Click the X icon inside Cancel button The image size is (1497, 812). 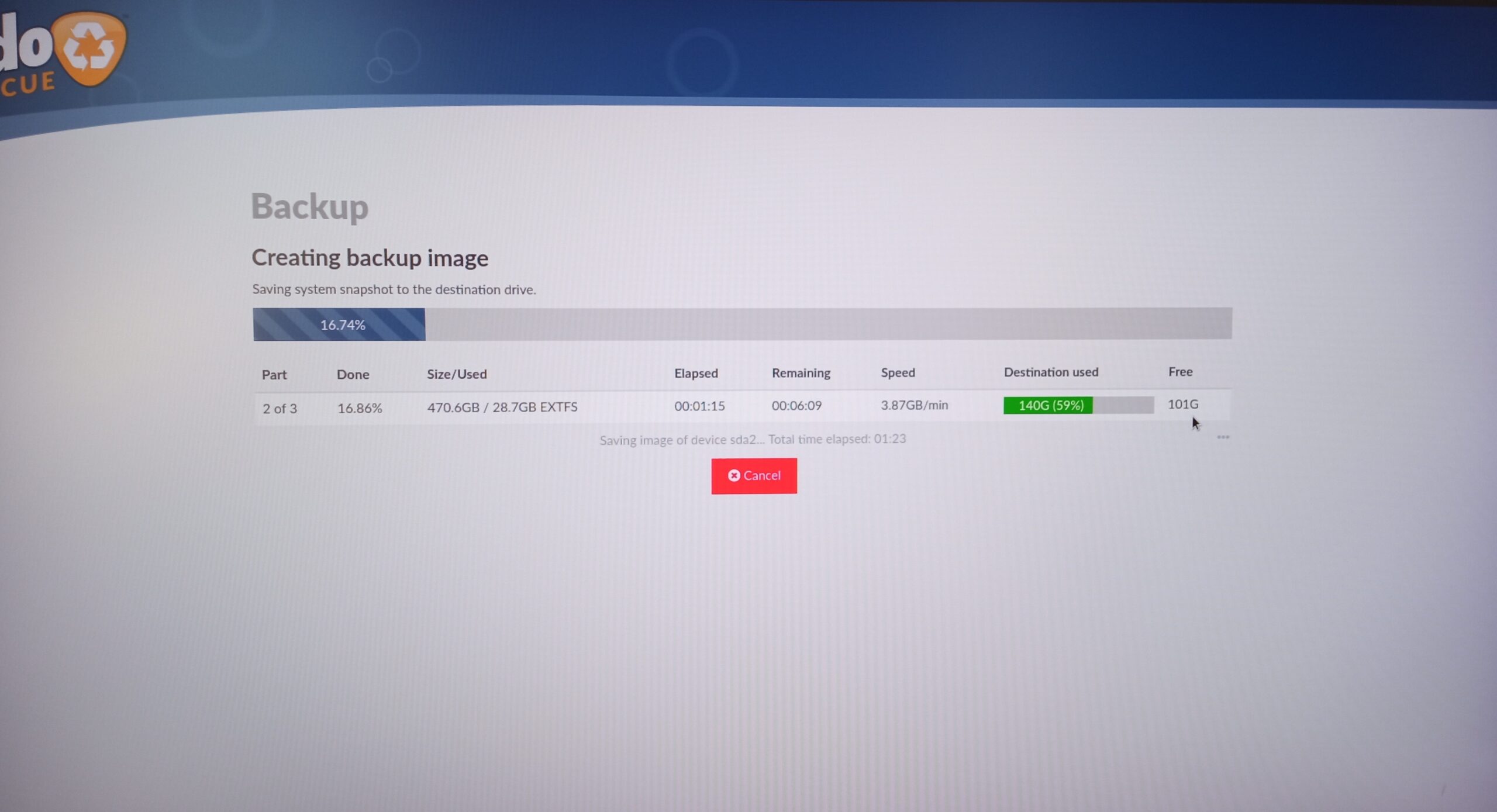click(x=734, y=476)
